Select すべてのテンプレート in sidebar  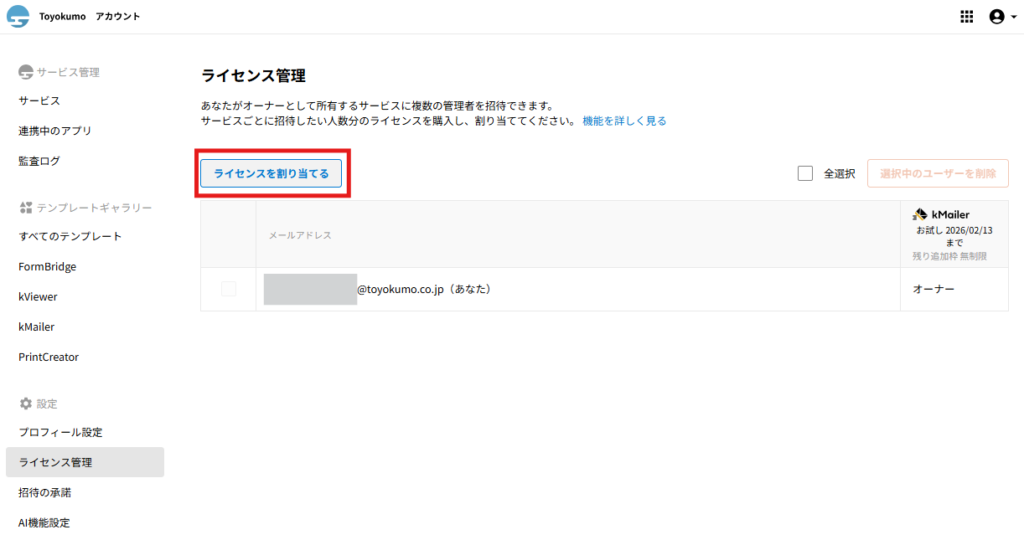70,236
